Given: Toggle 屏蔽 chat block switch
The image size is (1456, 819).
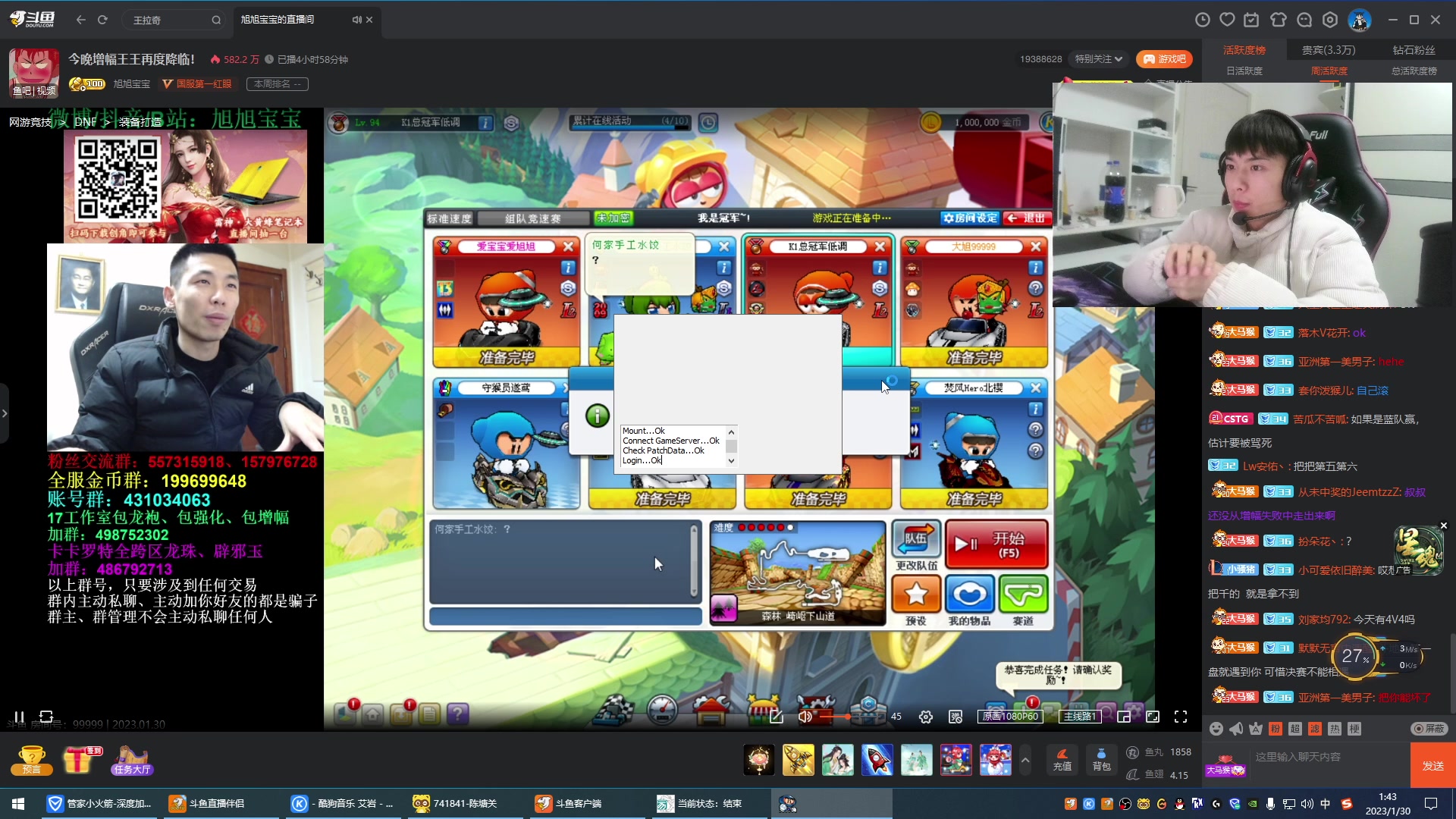Looking at the screenshot, I should coord(1429,729).
